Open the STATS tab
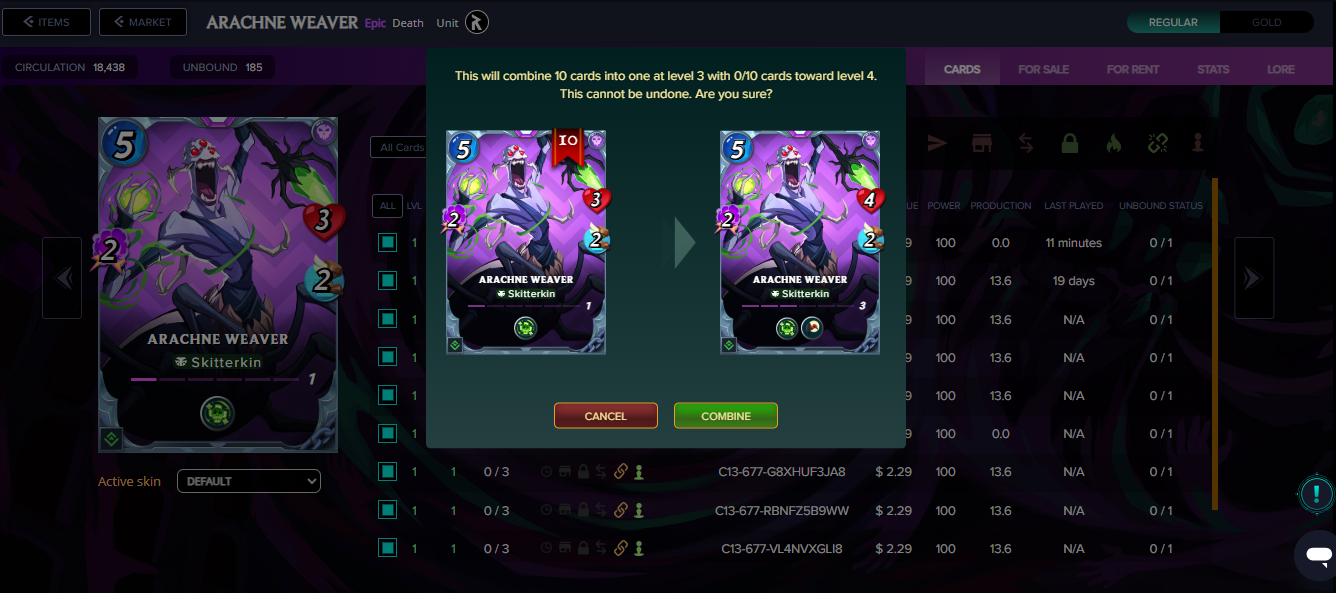 tap(1213, 69)
